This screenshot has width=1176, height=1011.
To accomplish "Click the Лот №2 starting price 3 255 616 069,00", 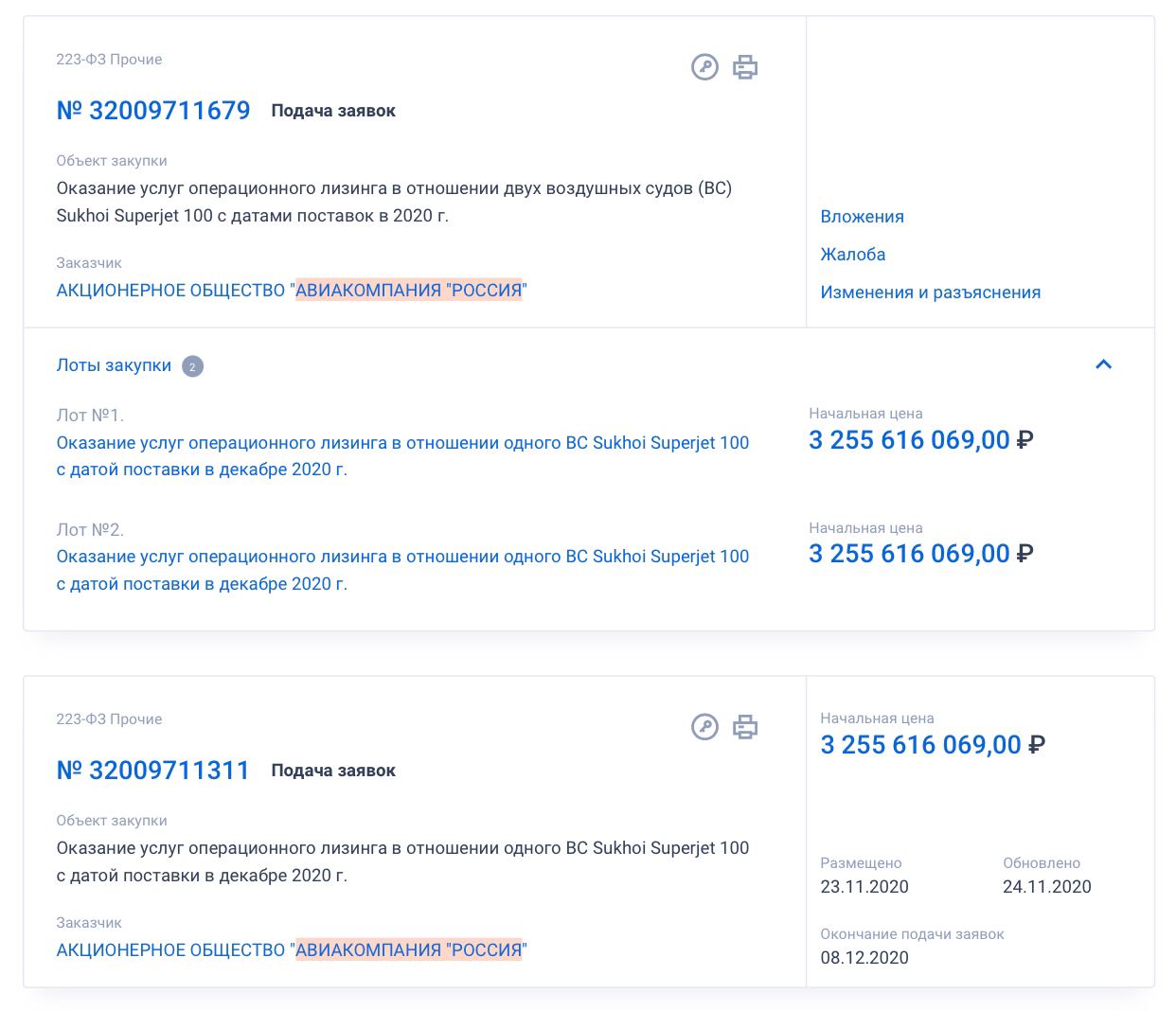I will click(920, 554).
